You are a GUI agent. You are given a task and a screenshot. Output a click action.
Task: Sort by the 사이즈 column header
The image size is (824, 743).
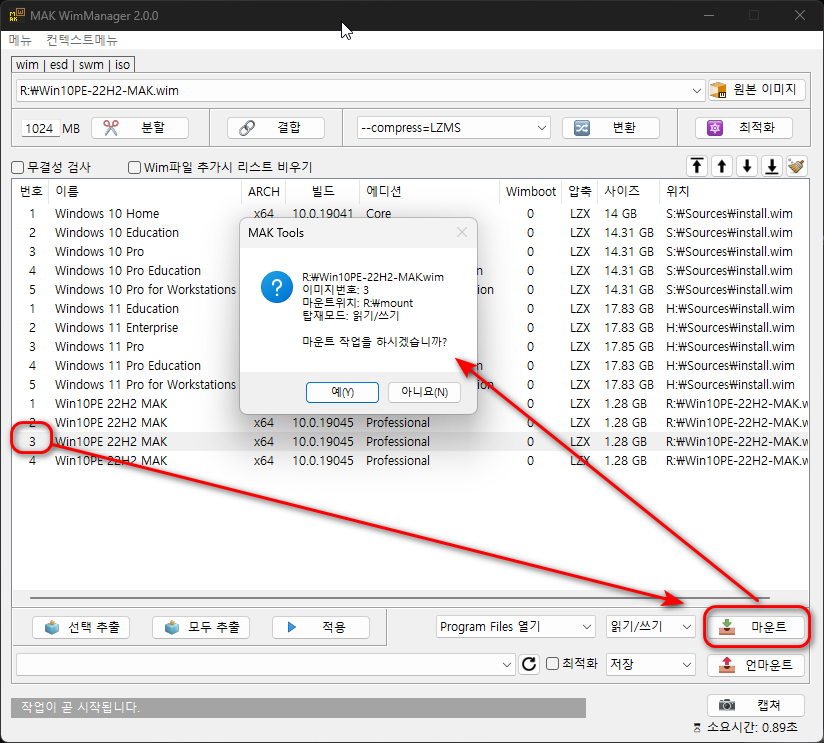[x=629, y=191]
